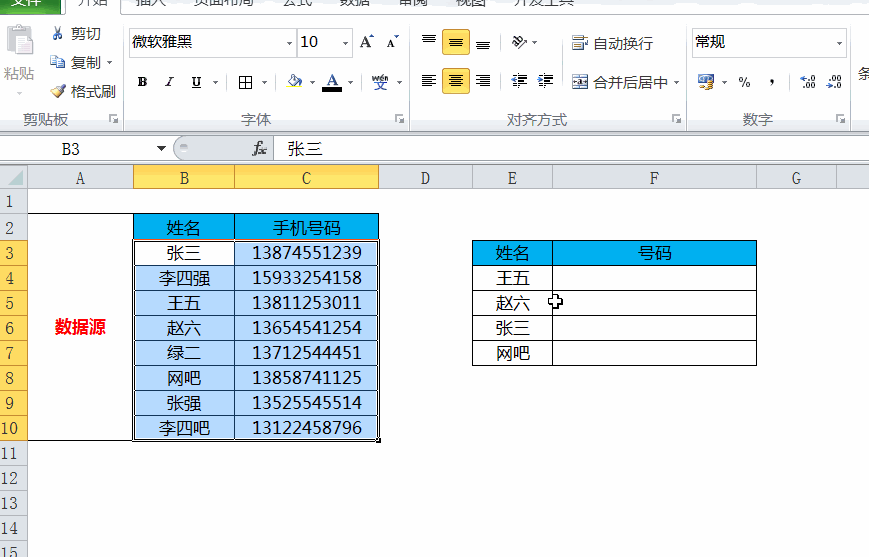
Task: Open the font name dropdown 微软雅黑
Action: click(x=289, y=43)
